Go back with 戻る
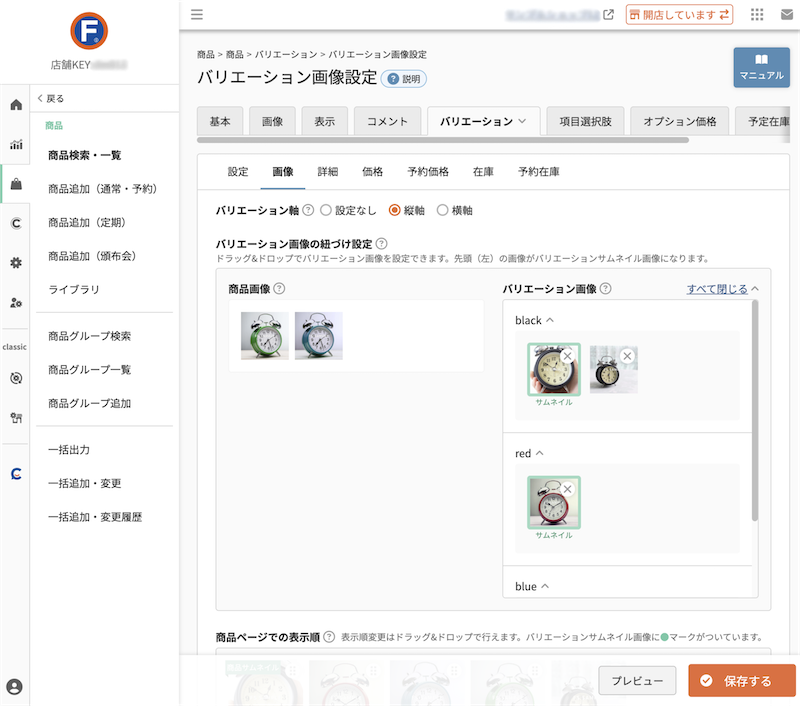 [51, 98]
